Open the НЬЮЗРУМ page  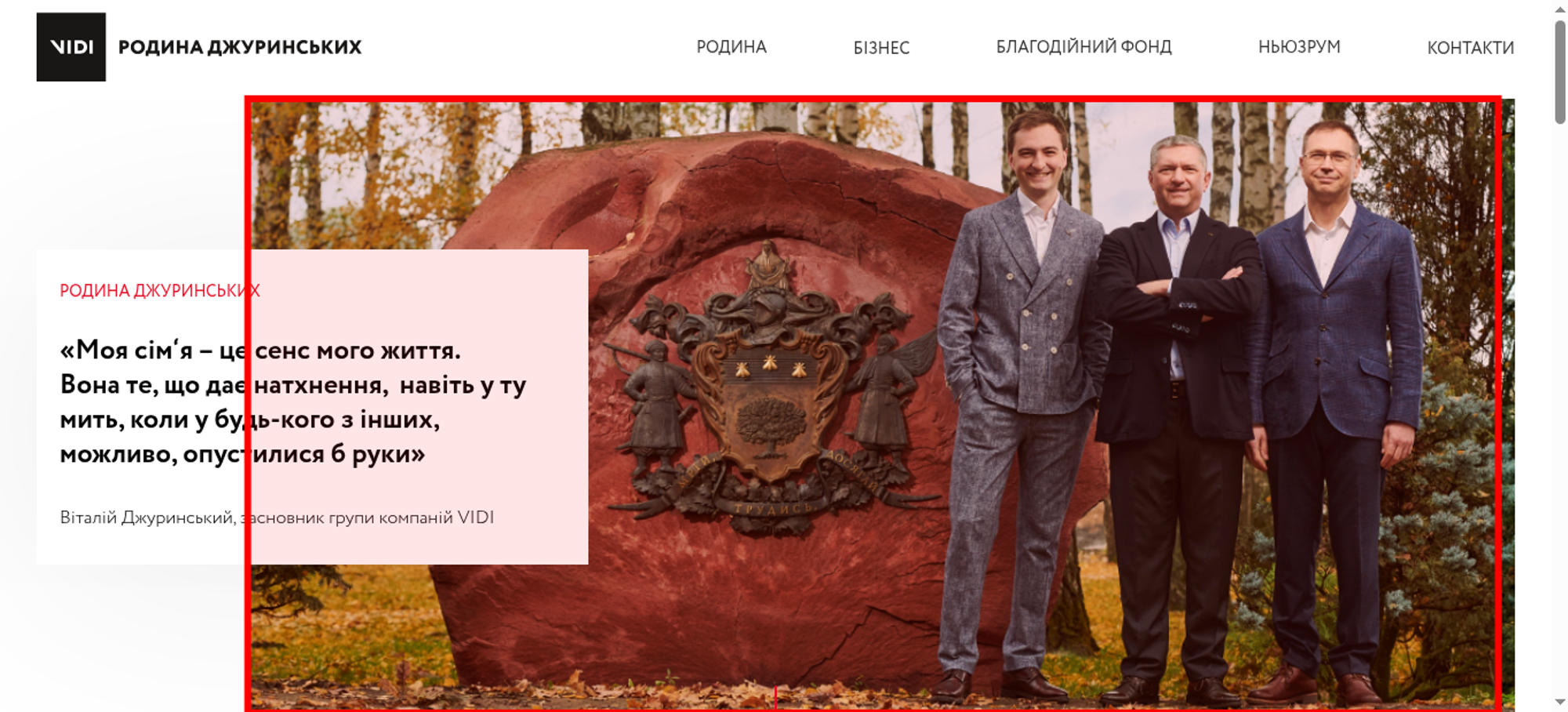click(x=1299, y=47)
